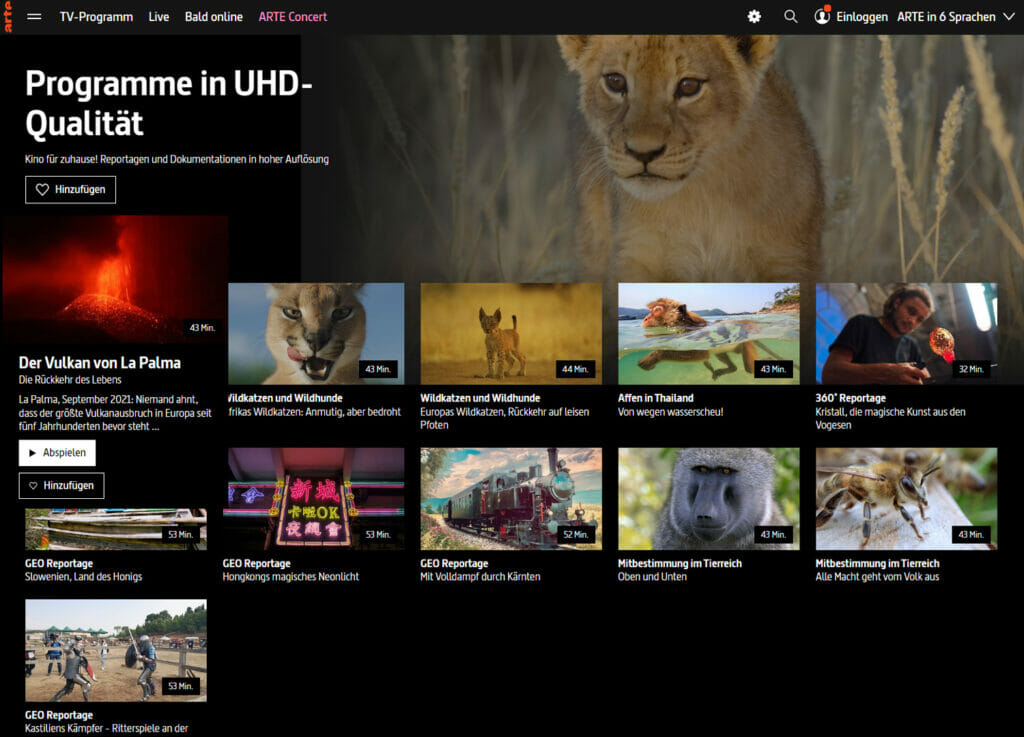Screen dimensions: 1024x737
Task: Click the ARTE logo
Action: click(8, 17)
